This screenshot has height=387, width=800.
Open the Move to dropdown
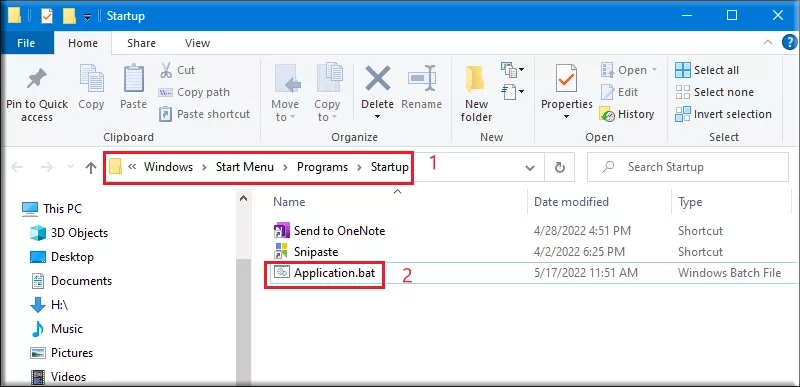point(285,93)
